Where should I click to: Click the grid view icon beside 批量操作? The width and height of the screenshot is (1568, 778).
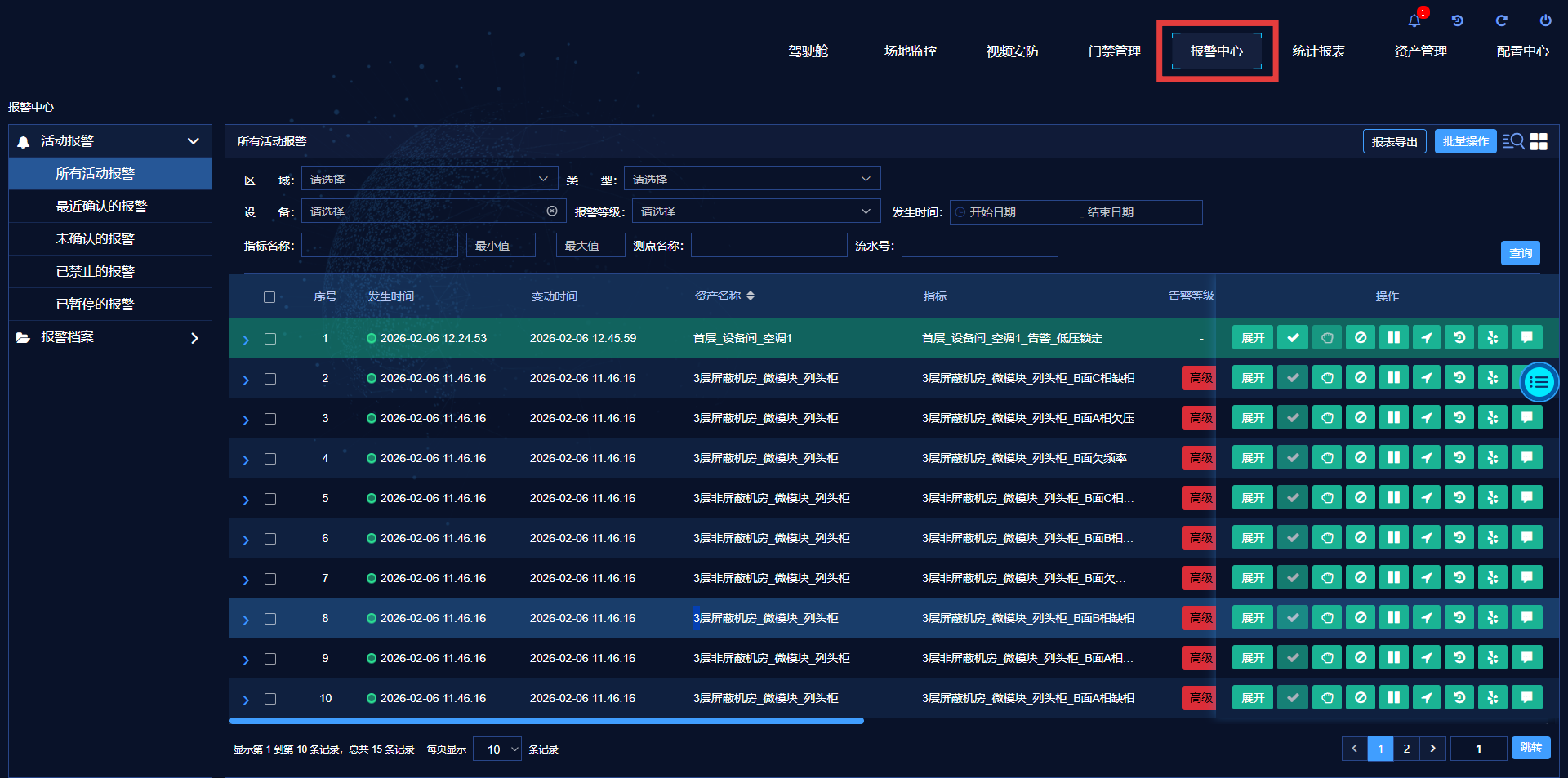[x=1539, y=141]
